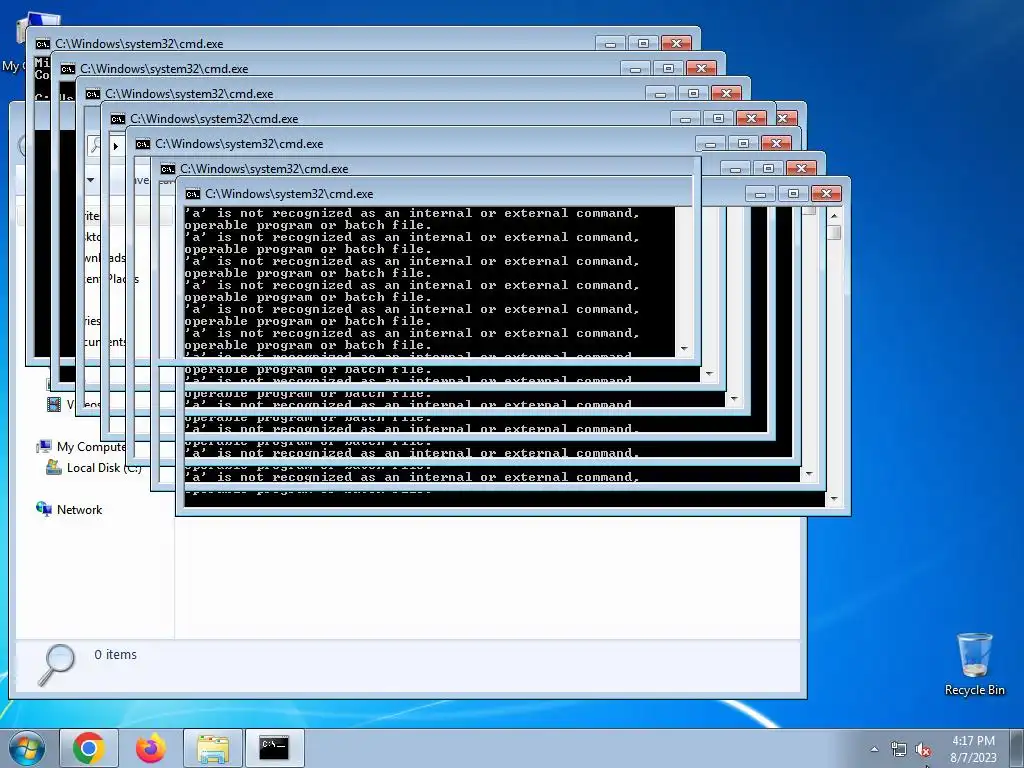Screen dimensions: 1024x768
Task: Click the "0 items" status text
Action: (x=116, y=654)
